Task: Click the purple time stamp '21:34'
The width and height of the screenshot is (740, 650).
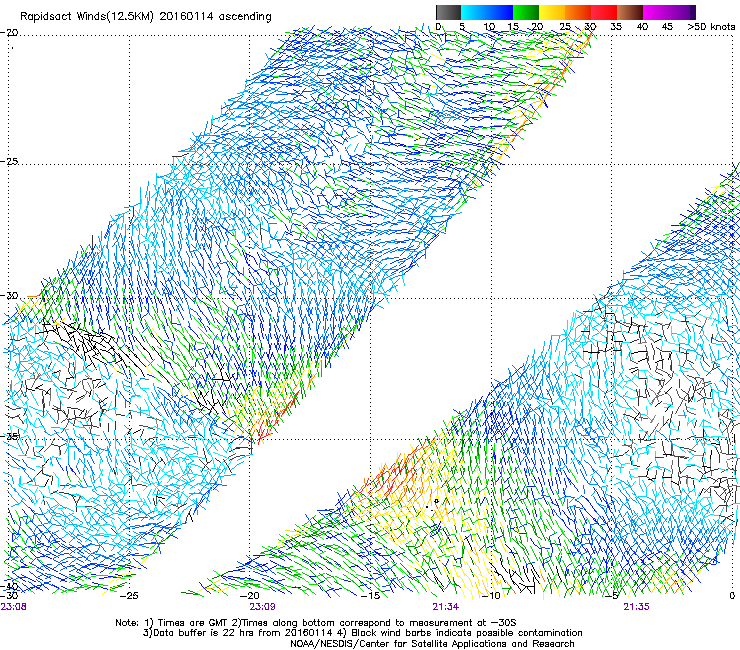Action: (446, 607)
